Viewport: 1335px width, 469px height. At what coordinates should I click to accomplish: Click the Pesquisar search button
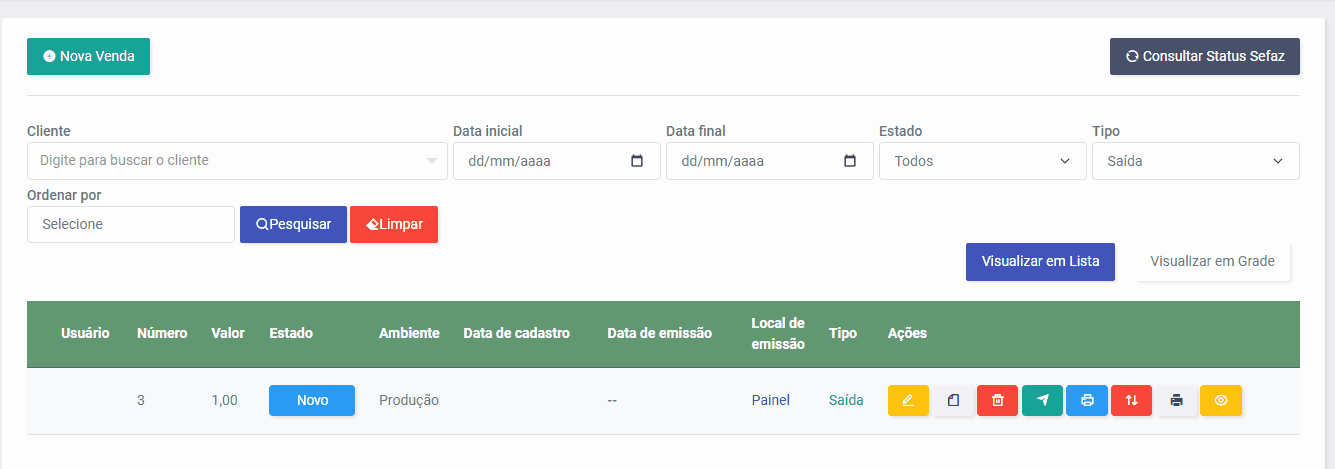[x=293, y=224]
